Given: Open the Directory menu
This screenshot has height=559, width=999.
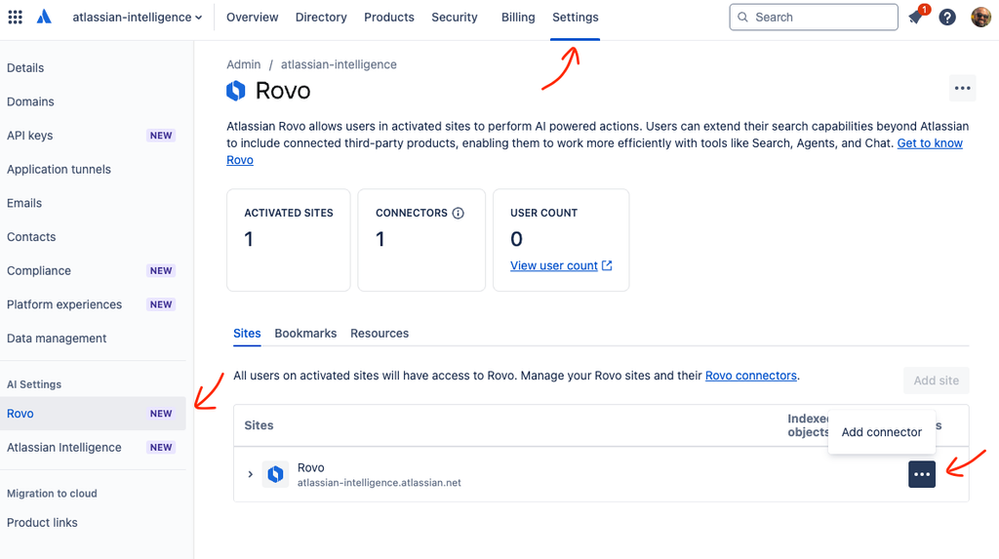Looking at the screenshot, I should click(x=321, y=17).
